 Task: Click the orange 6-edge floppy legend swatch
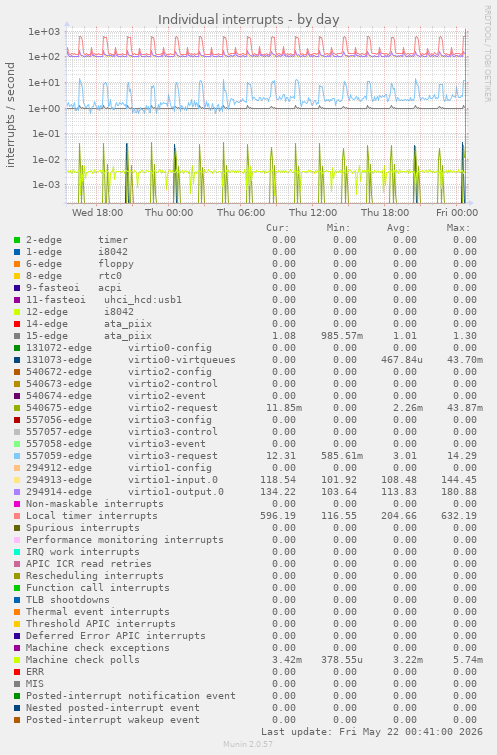pos(17,264)
